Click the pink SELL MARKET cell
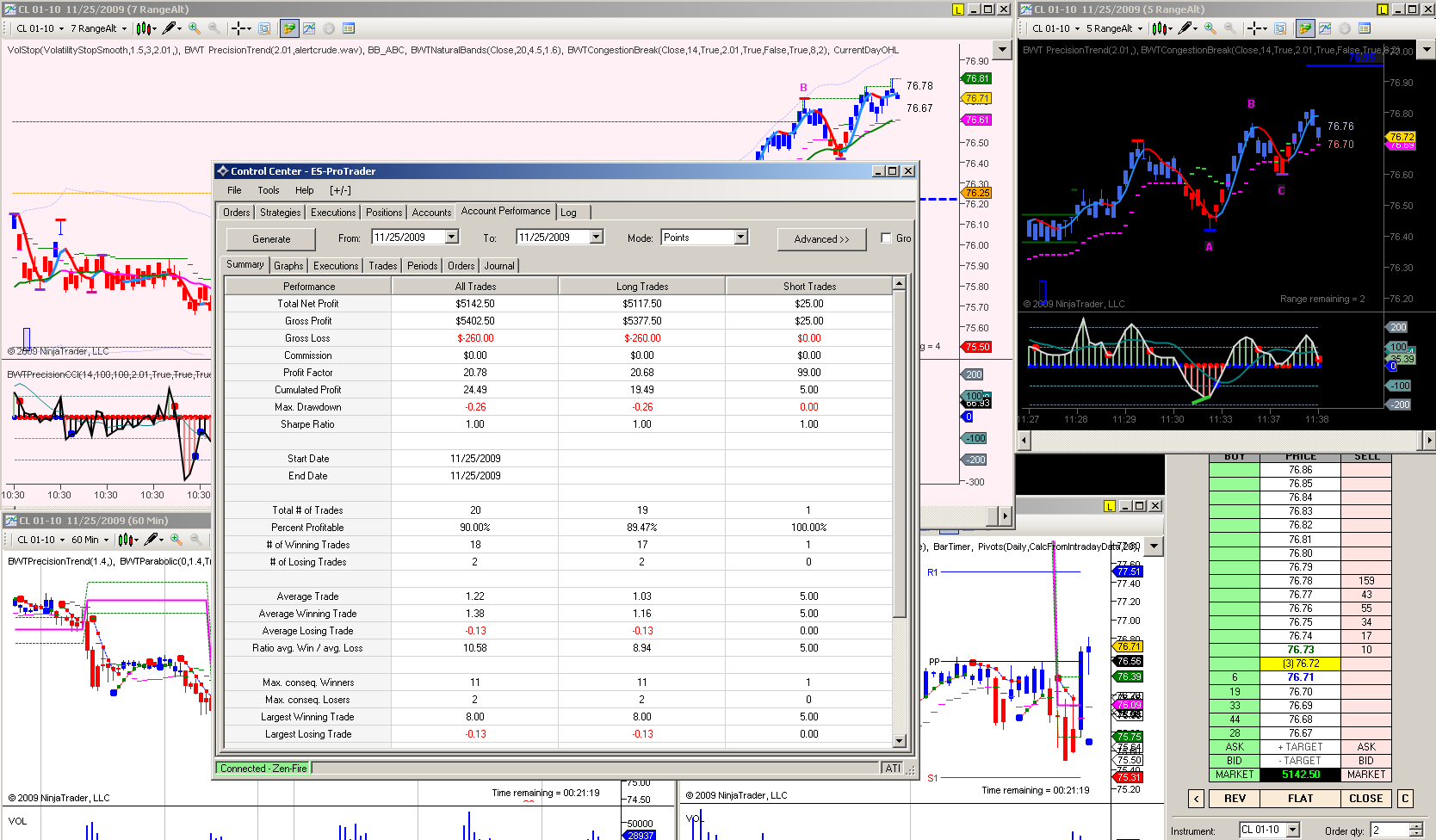 click(1366, 775)
